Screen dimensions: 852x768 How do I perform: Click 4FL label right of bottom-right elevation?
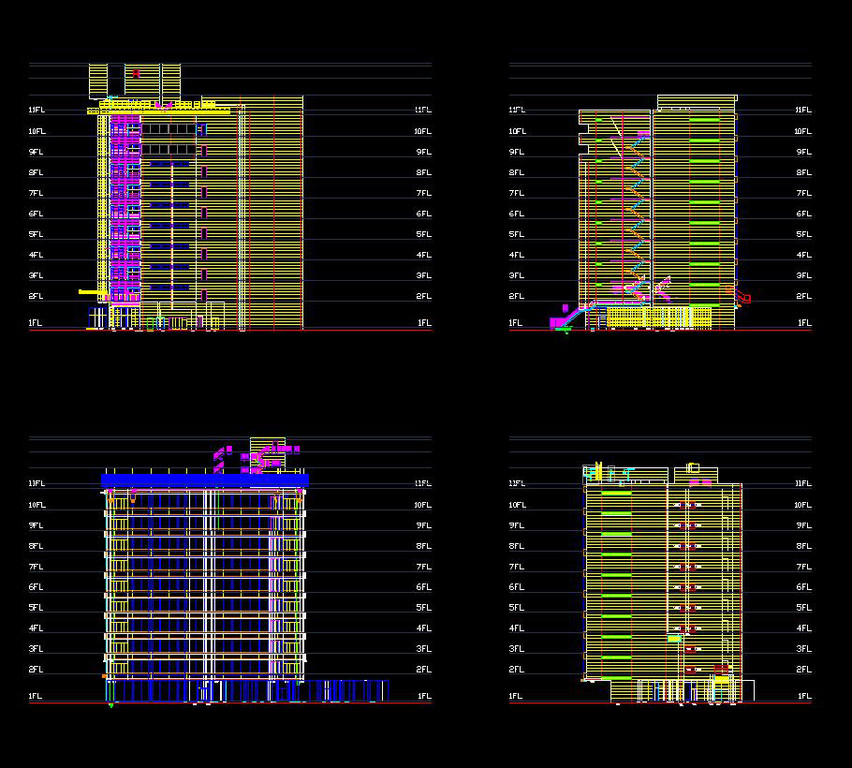click(x=804, y=628)
